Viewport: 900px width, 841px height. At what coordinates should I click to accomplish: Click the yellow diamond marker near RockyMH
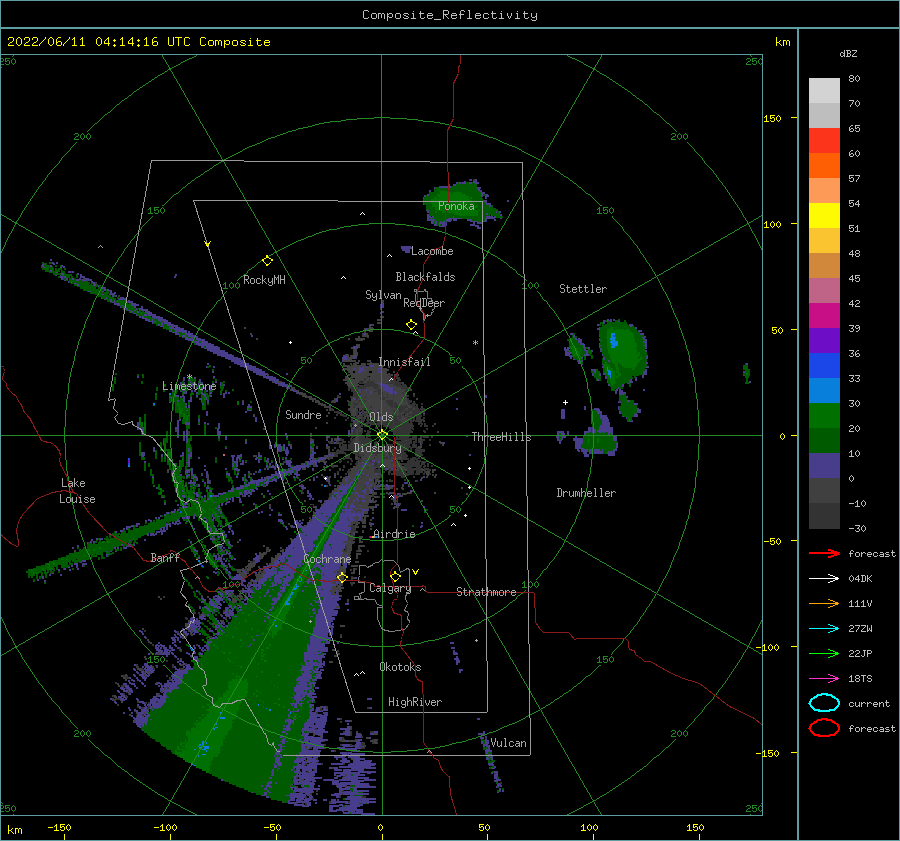(x=267, y=261)
